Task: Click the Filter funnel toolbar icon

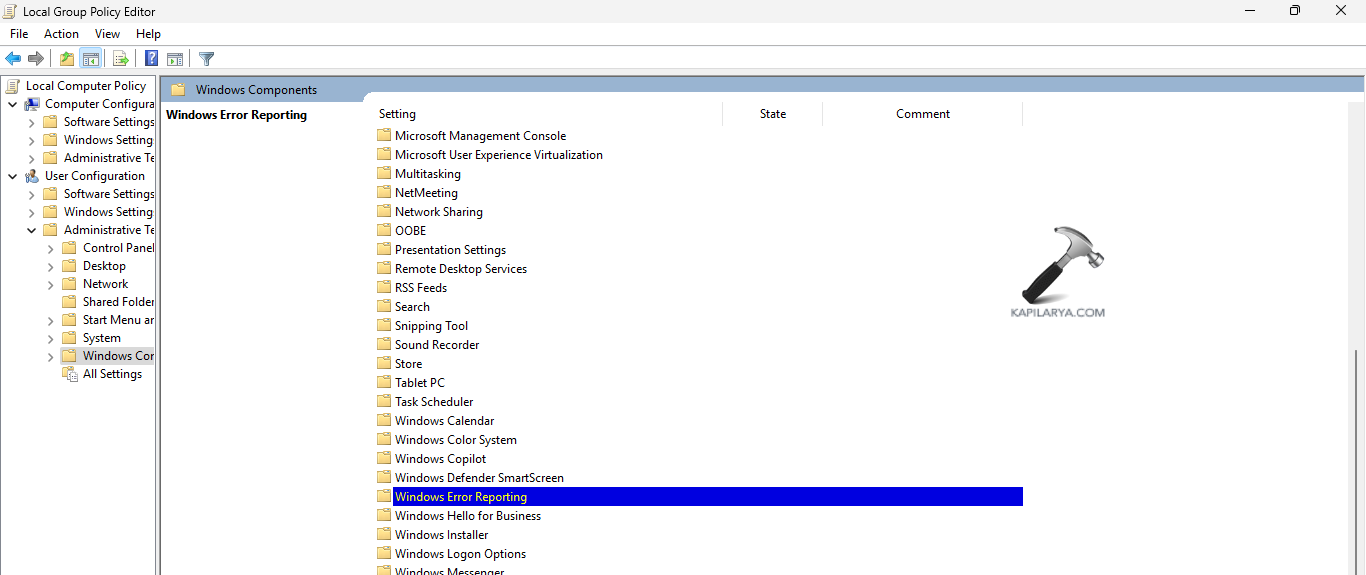Action: click(207, 59)
